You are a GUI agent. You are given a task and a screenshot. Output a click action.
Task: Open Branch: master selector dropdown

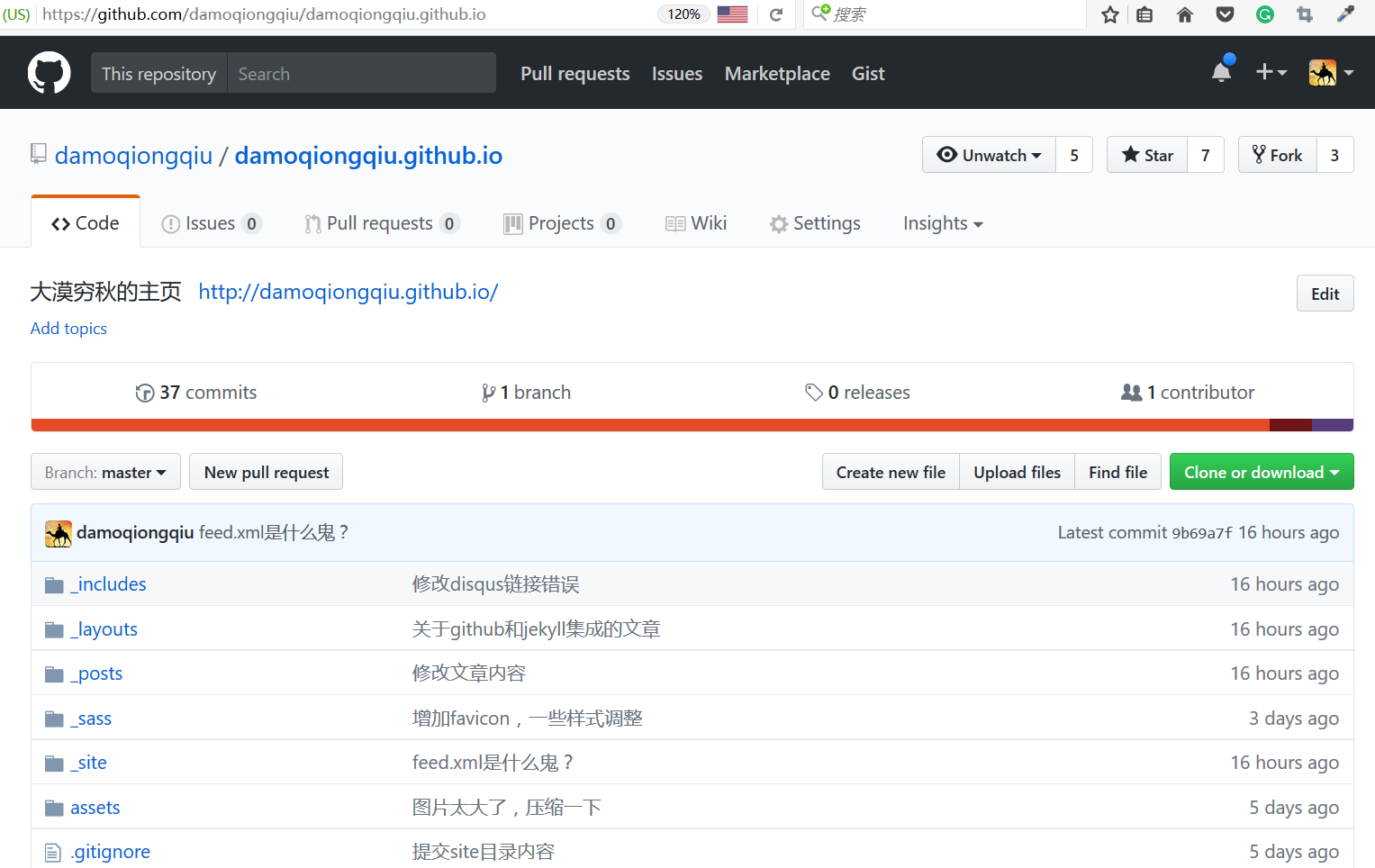pyautogui.click(x=105, y=472)
